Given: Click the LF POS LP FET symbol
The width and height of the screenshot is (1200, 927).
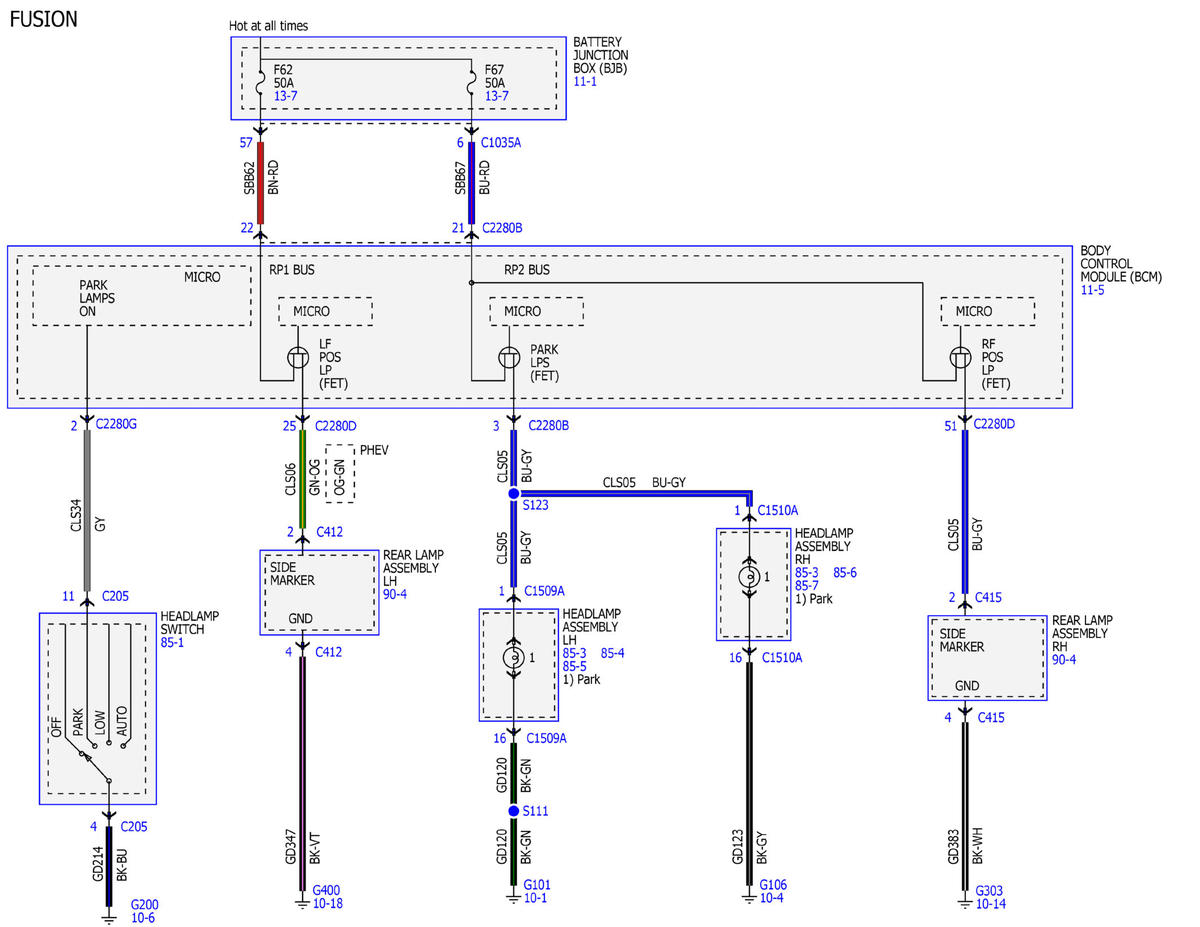Looking at the screenshot, I should pos(298,357).
